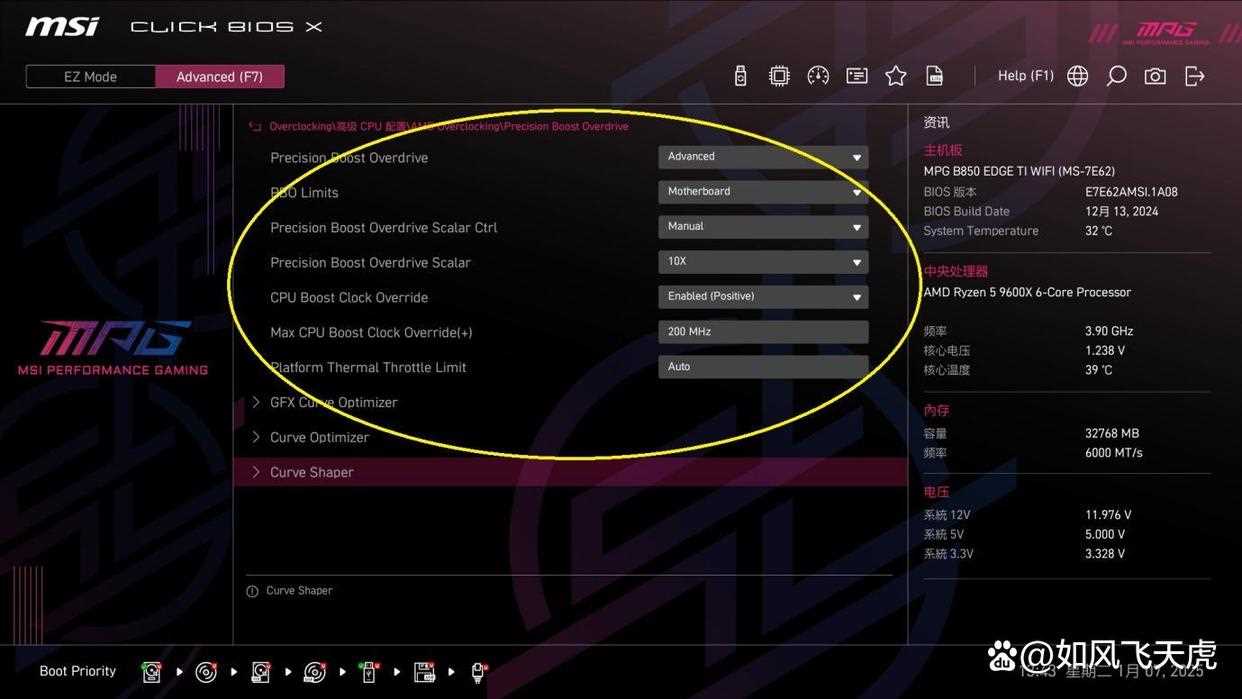Click the memory speed value 6000 MT/s
Screen dimensions: 1242x699
(1113, 453)
